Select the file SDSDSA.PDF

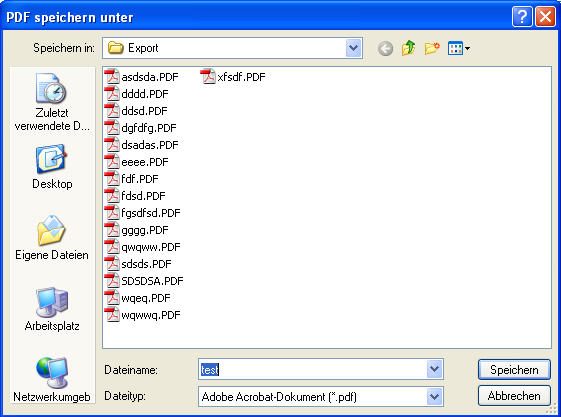144,281
